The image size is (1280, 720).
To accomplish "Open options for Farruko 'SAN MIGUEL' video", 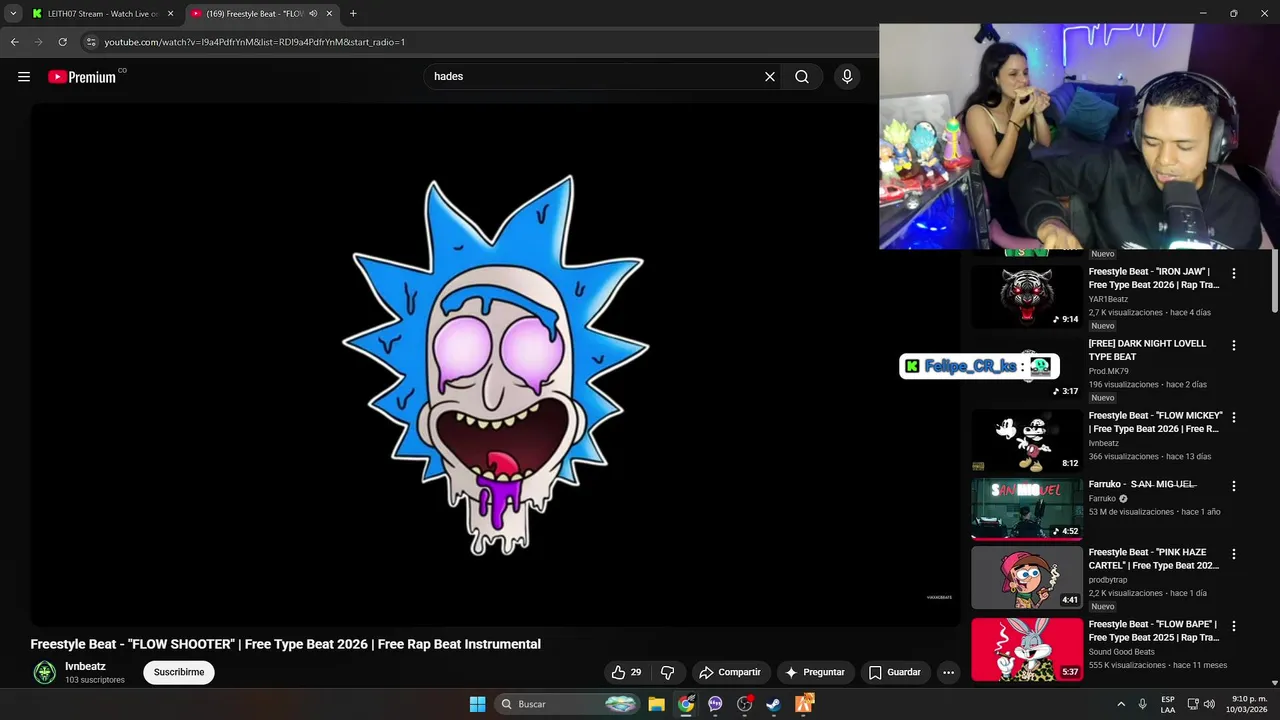I will click(x=1233, y=486).
